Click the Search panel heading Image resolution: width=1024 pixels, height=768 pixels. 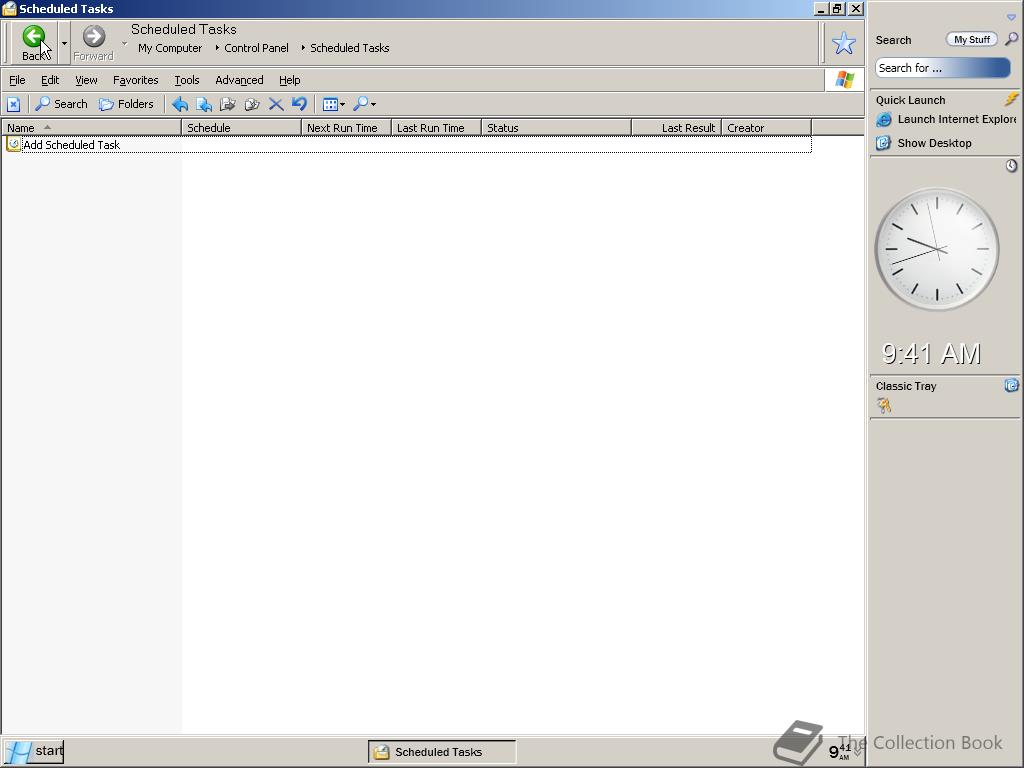[893, 40]
